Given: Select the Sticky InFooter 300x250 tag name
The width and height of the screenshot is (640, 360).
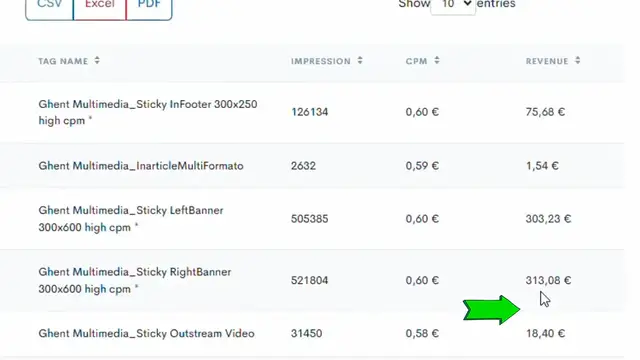Looking at the screenshot, I should point(148,112).
